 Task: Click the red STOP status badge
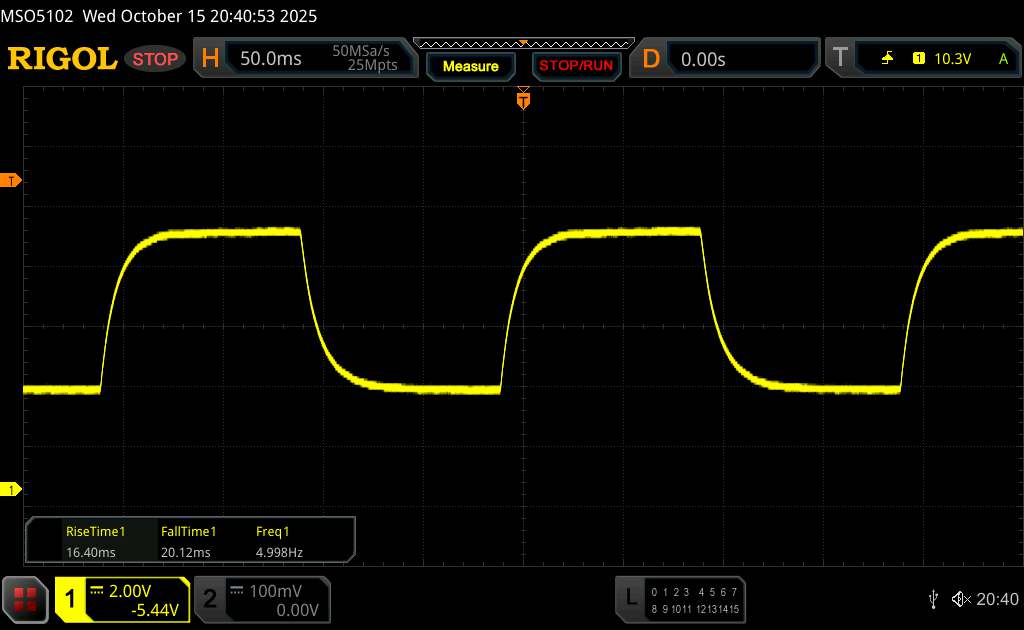(156, 59)
